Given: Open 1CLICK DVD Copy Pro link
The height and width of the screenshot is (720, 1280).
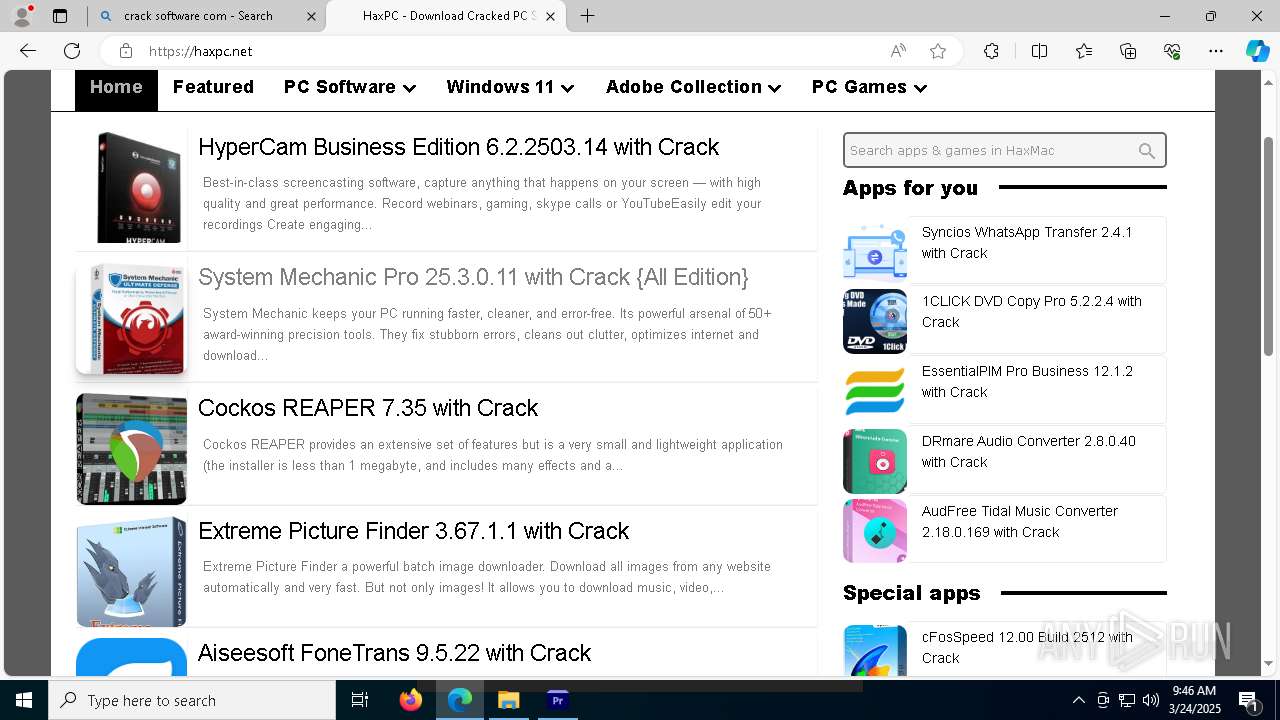Looking at the screenshot, I should 1031,311.
